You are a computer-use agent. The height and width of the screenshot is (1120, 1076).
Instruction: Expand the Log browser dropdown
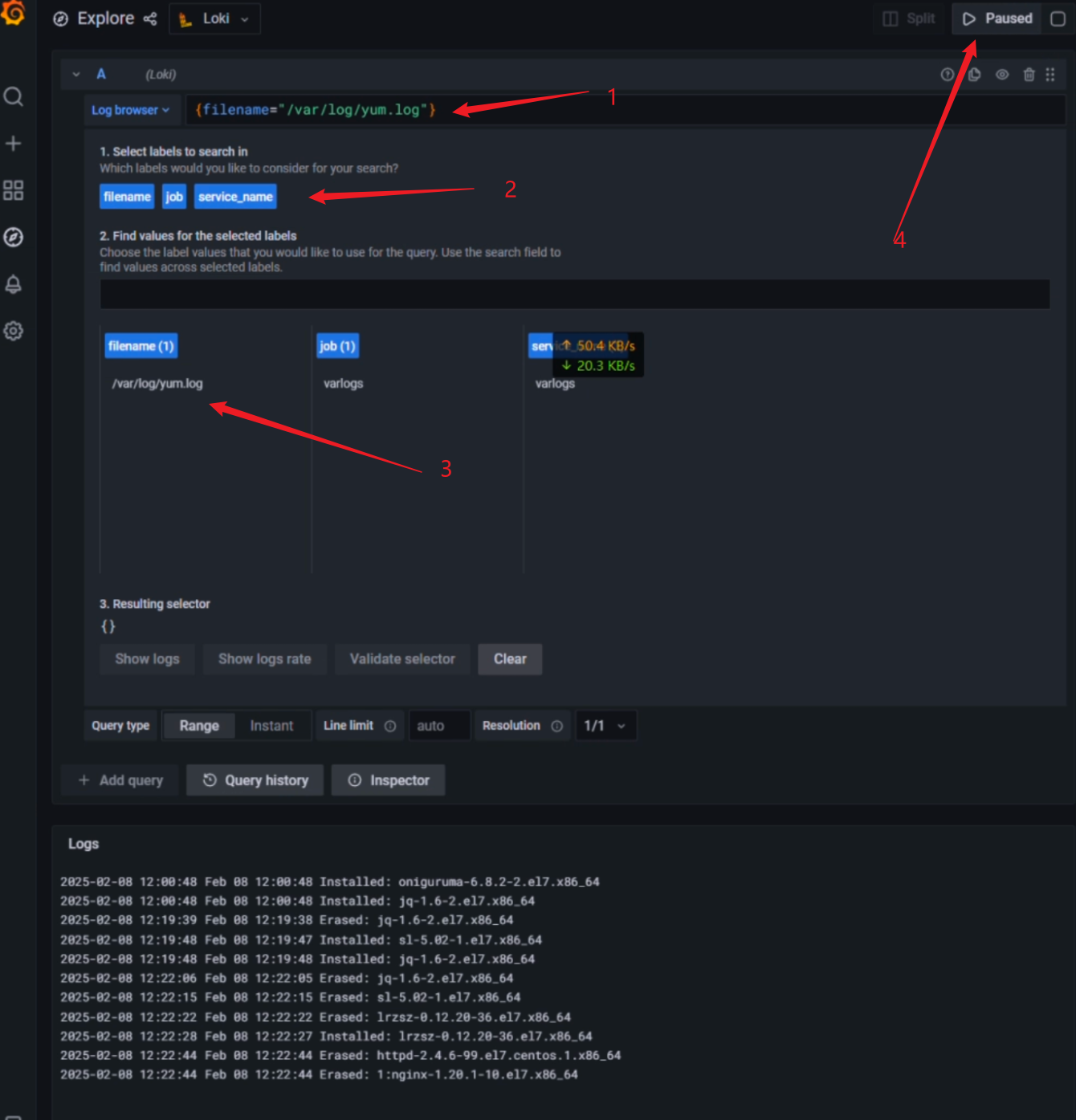(130, 110)
